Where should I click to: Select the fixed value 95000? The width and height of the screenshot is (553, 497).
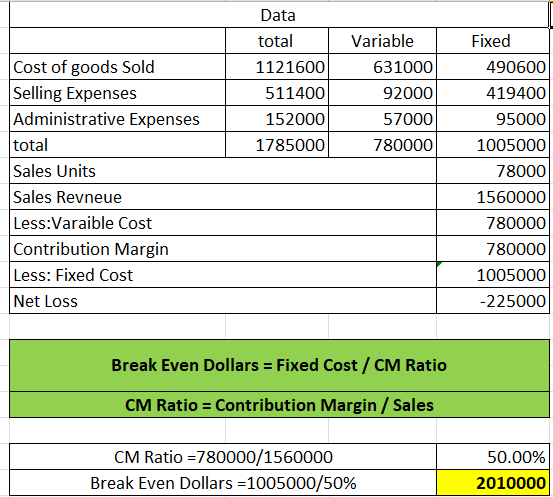click(x=493, y=119)
